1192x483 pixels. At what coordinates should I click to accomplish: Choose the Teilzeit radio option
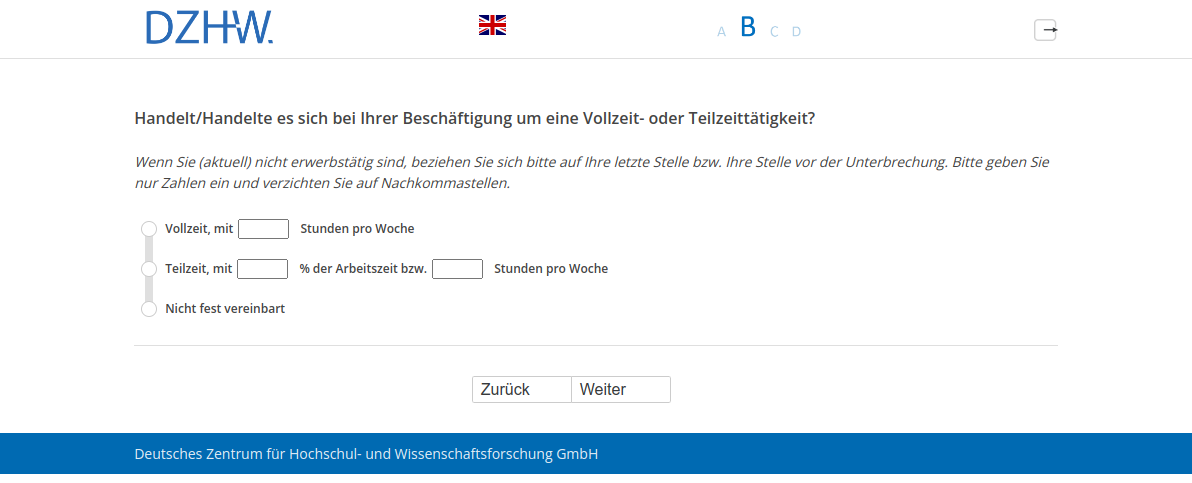149,269
